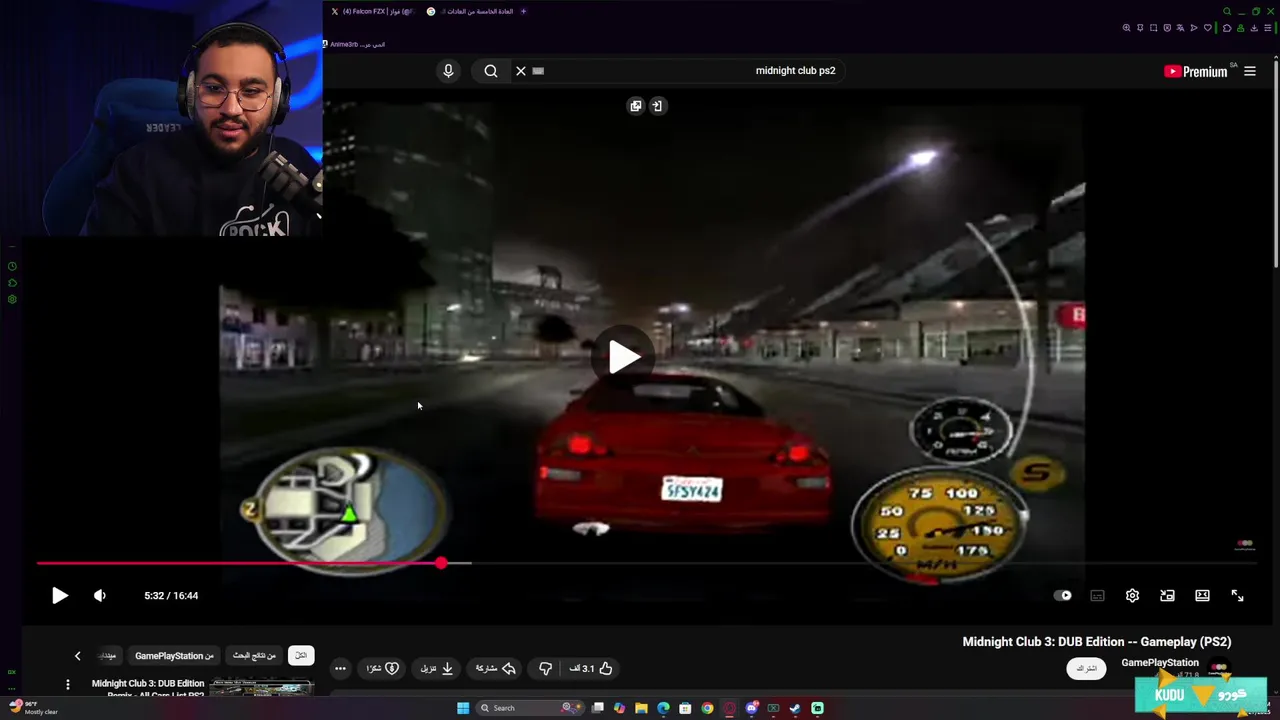Open Steam from taskbar
Viewport: 1280px width, 720px height.
(795, 708)
